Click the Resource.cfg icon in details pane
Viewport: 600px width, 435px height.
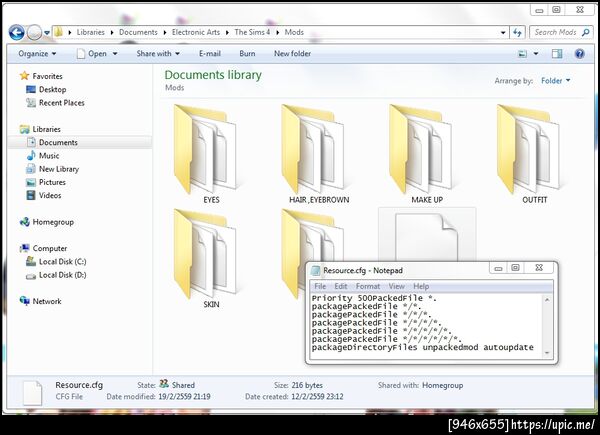32,393
